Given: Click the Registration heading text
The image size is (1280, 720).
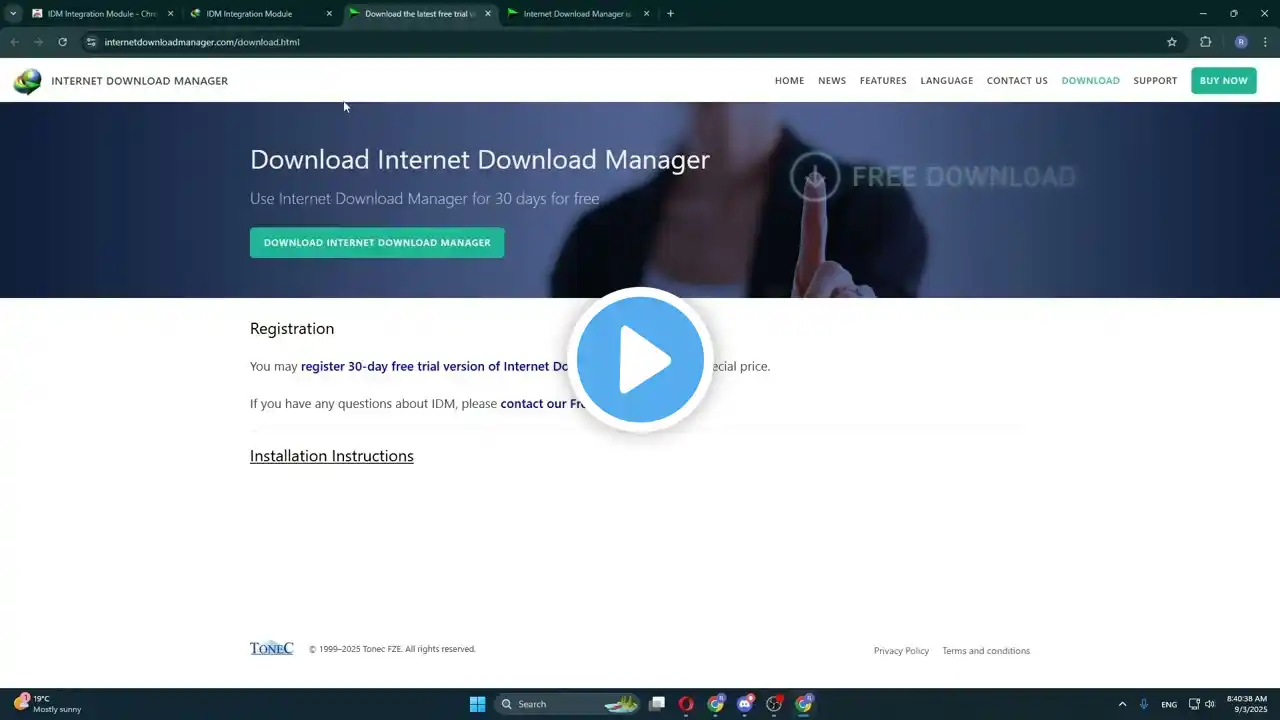Looking at the screenshot, I should tap(292, 329).
